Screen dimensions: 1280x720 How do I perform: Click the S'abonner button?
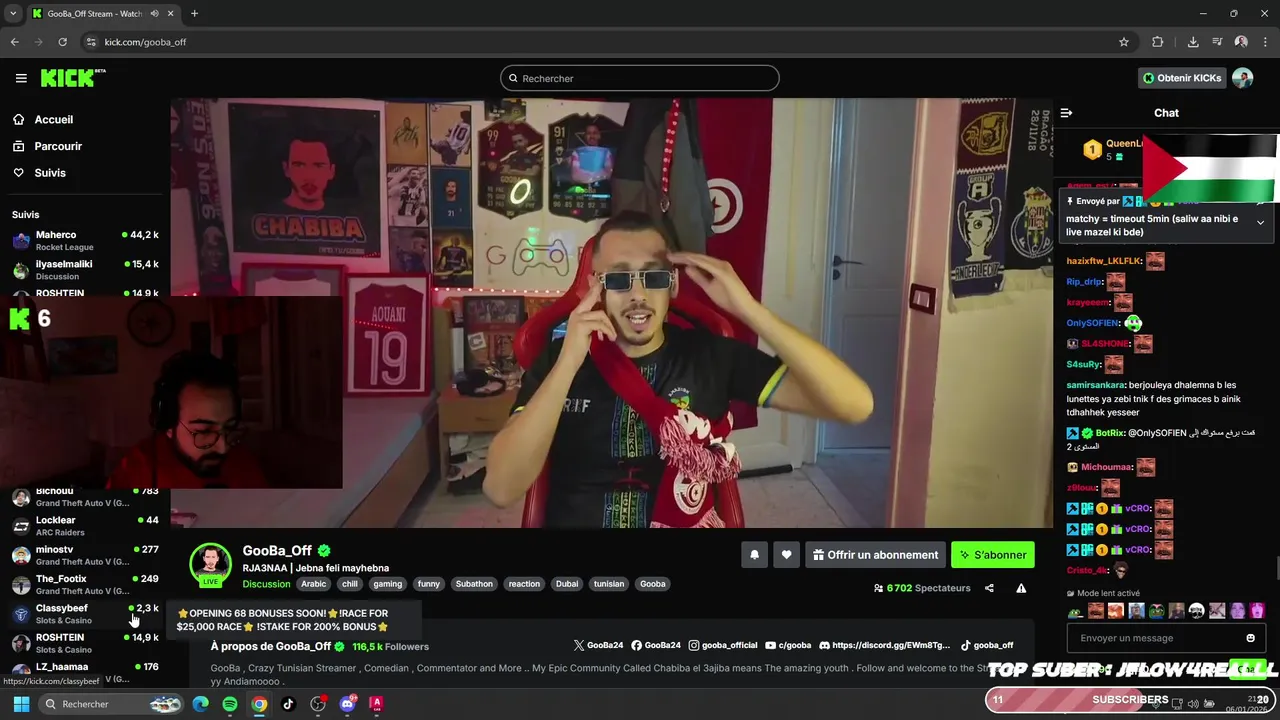click(992, 555)
